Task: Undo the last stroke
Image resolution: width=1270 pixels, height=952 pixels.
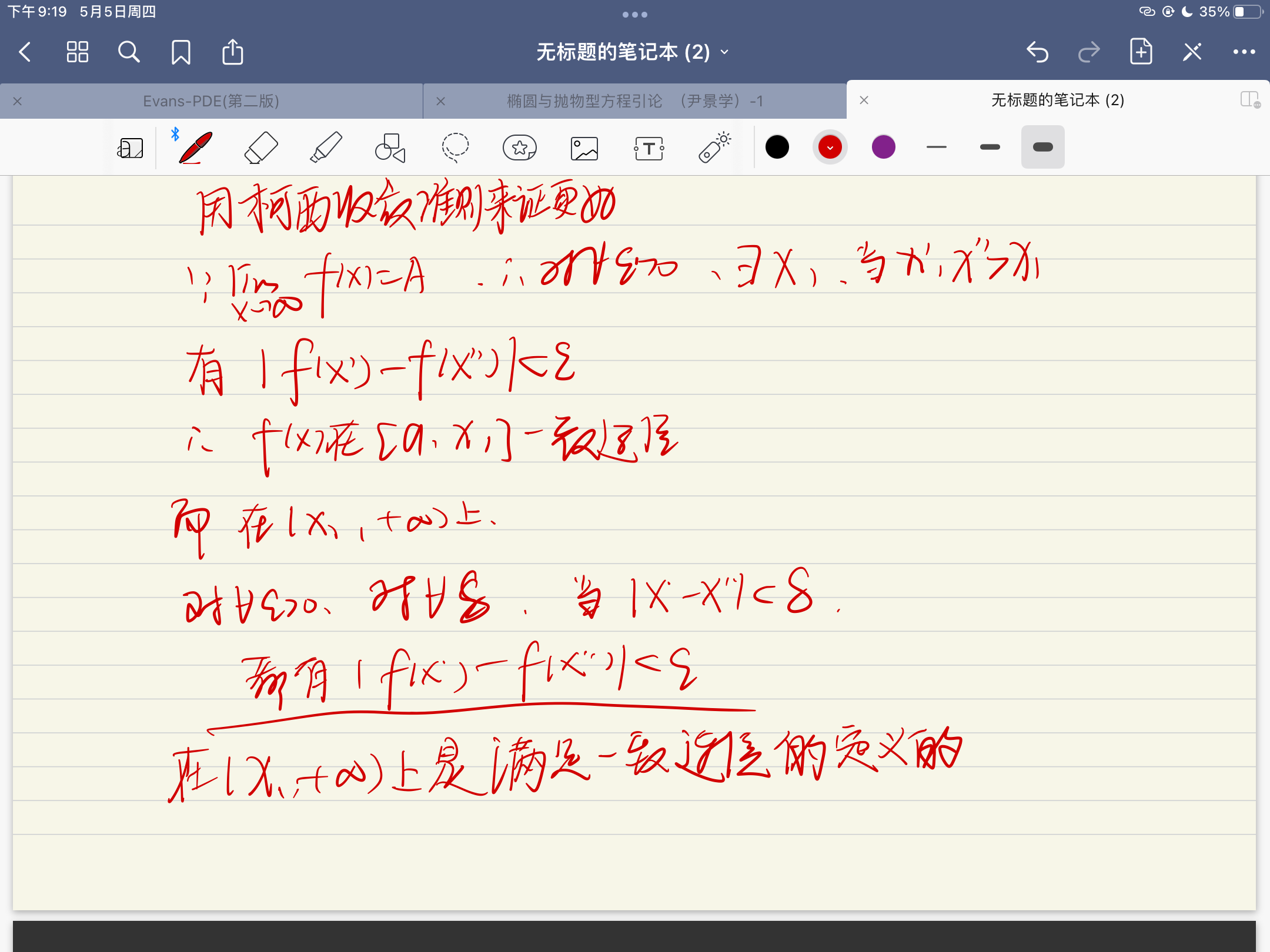Action: [1038, 52]
